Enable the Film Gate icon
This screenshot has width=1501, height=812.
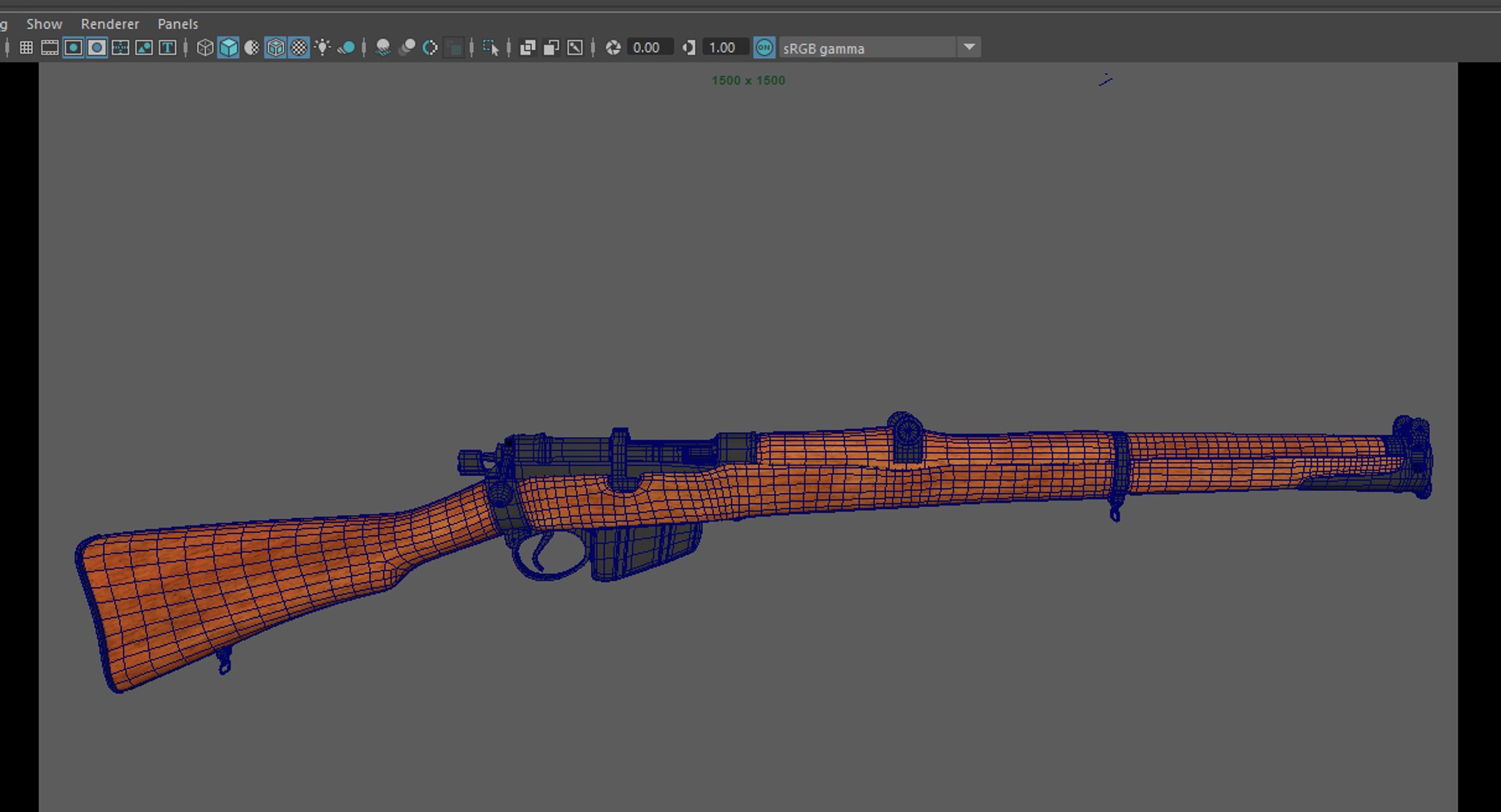click(49, 48)
